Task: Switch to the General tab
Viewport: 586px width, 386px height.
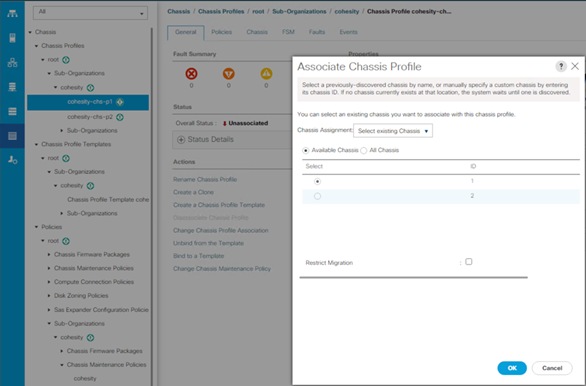Action: tap(185, 32)
